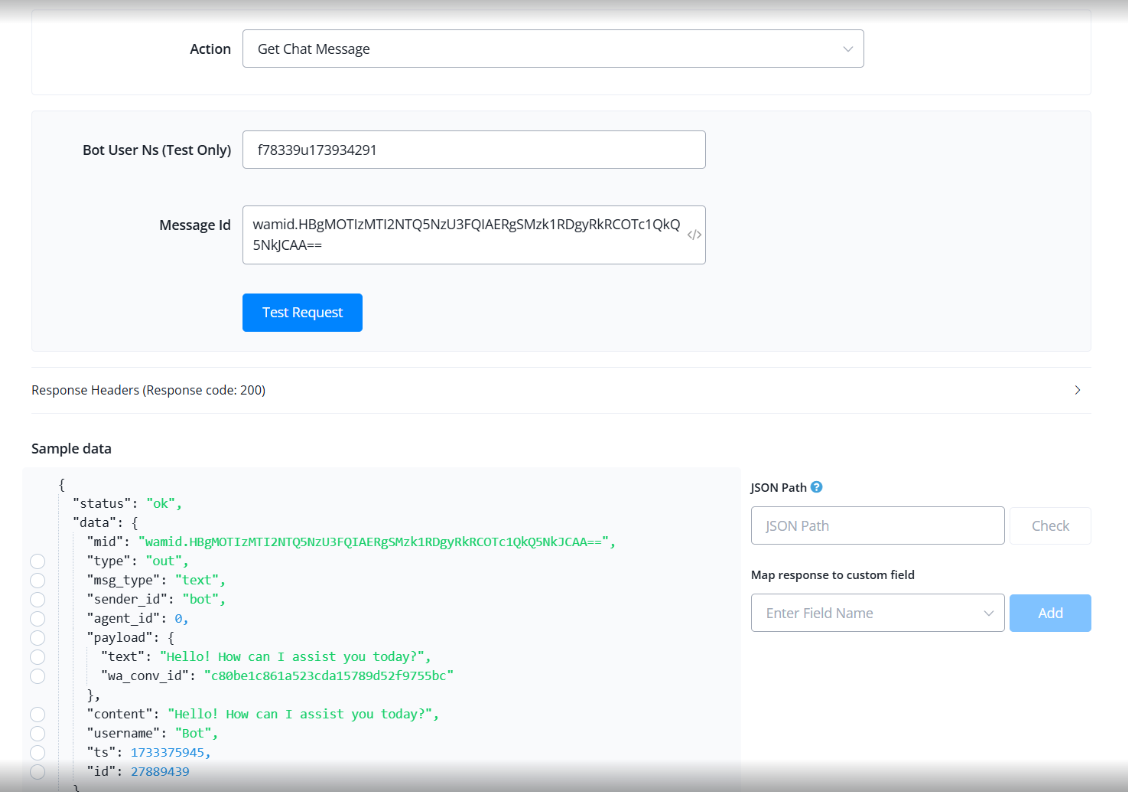
Task: Open the Enter Field Name dropdown
Action: click(877, 613)
